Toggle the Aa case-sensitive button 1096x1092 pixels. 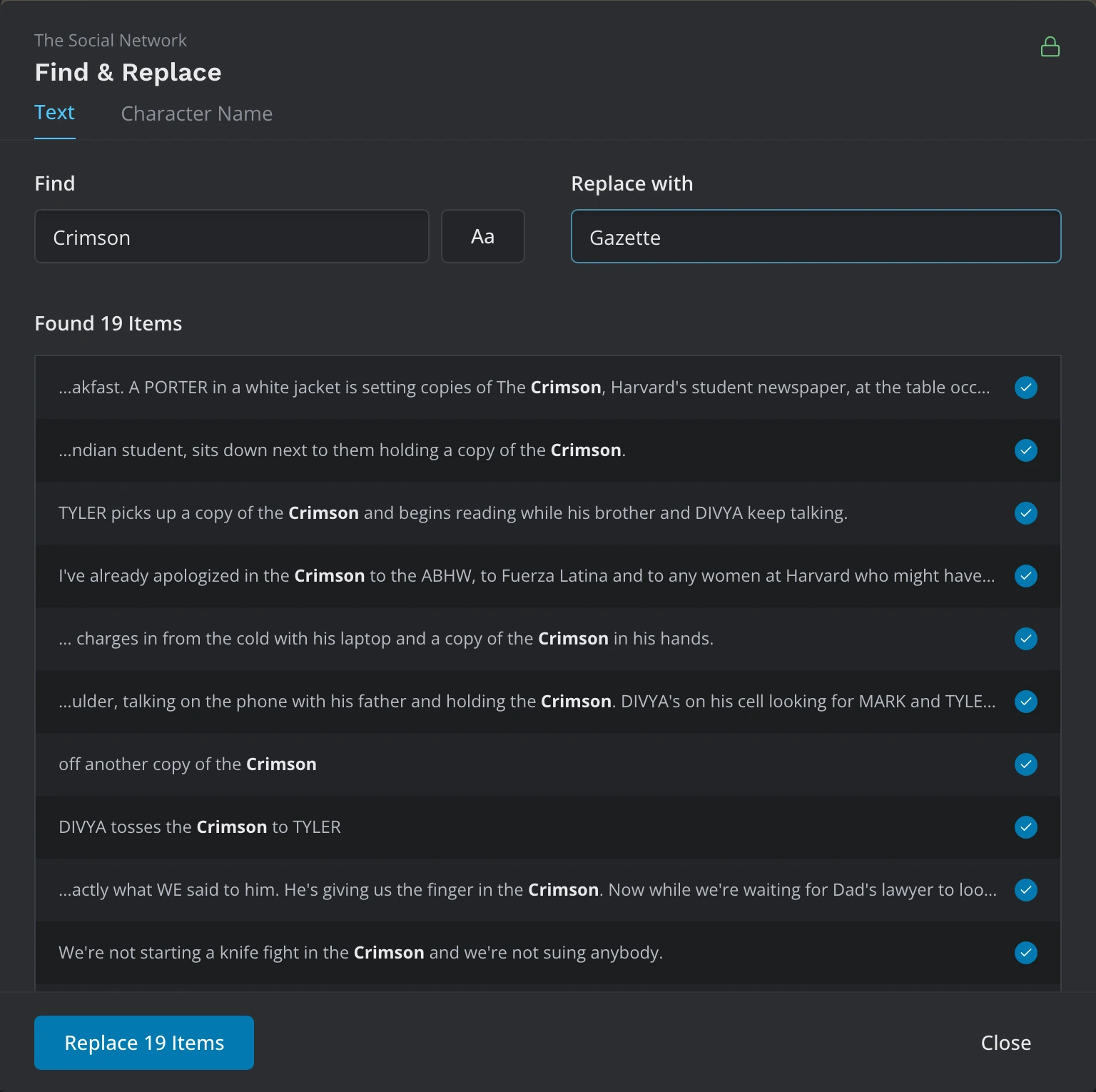[483, 236]
